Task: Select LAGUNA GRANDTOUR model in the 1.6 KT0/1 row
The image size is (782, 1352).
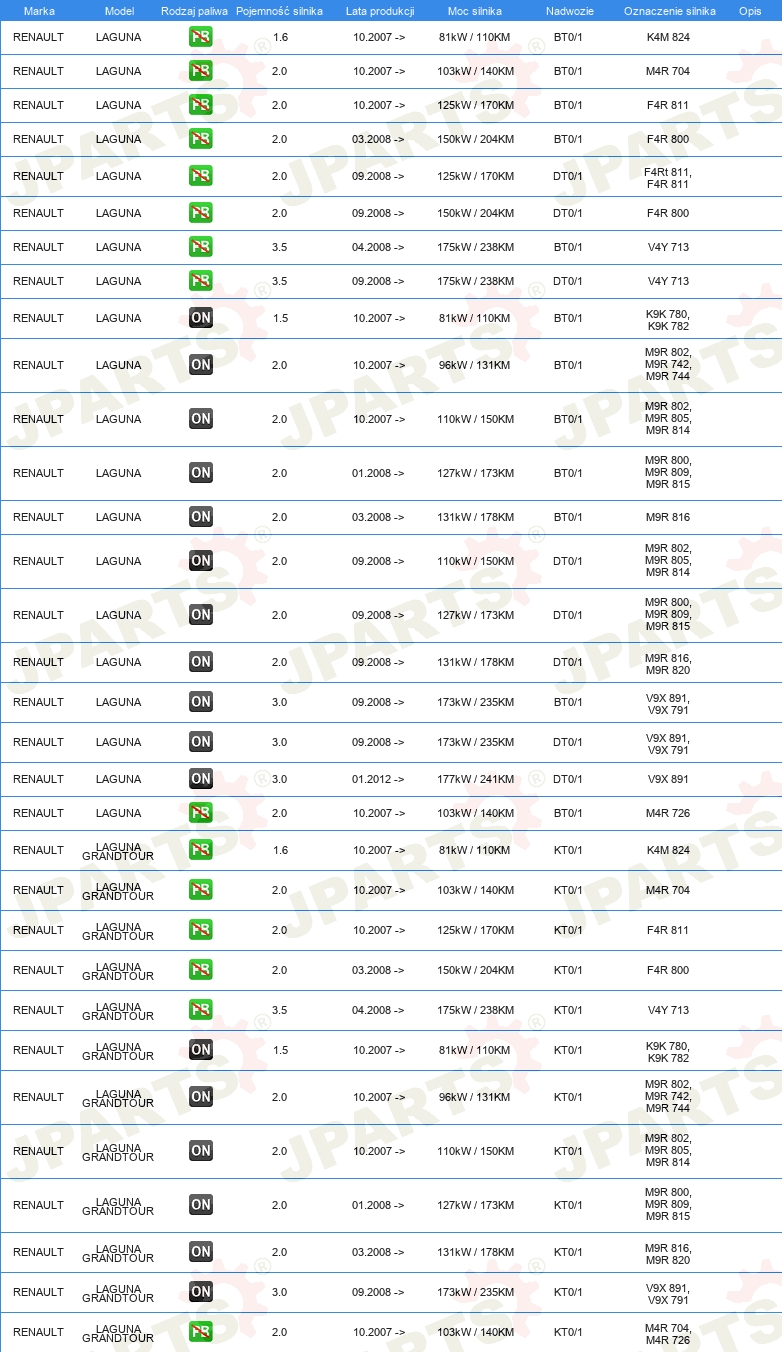Action: click(118, 852)
